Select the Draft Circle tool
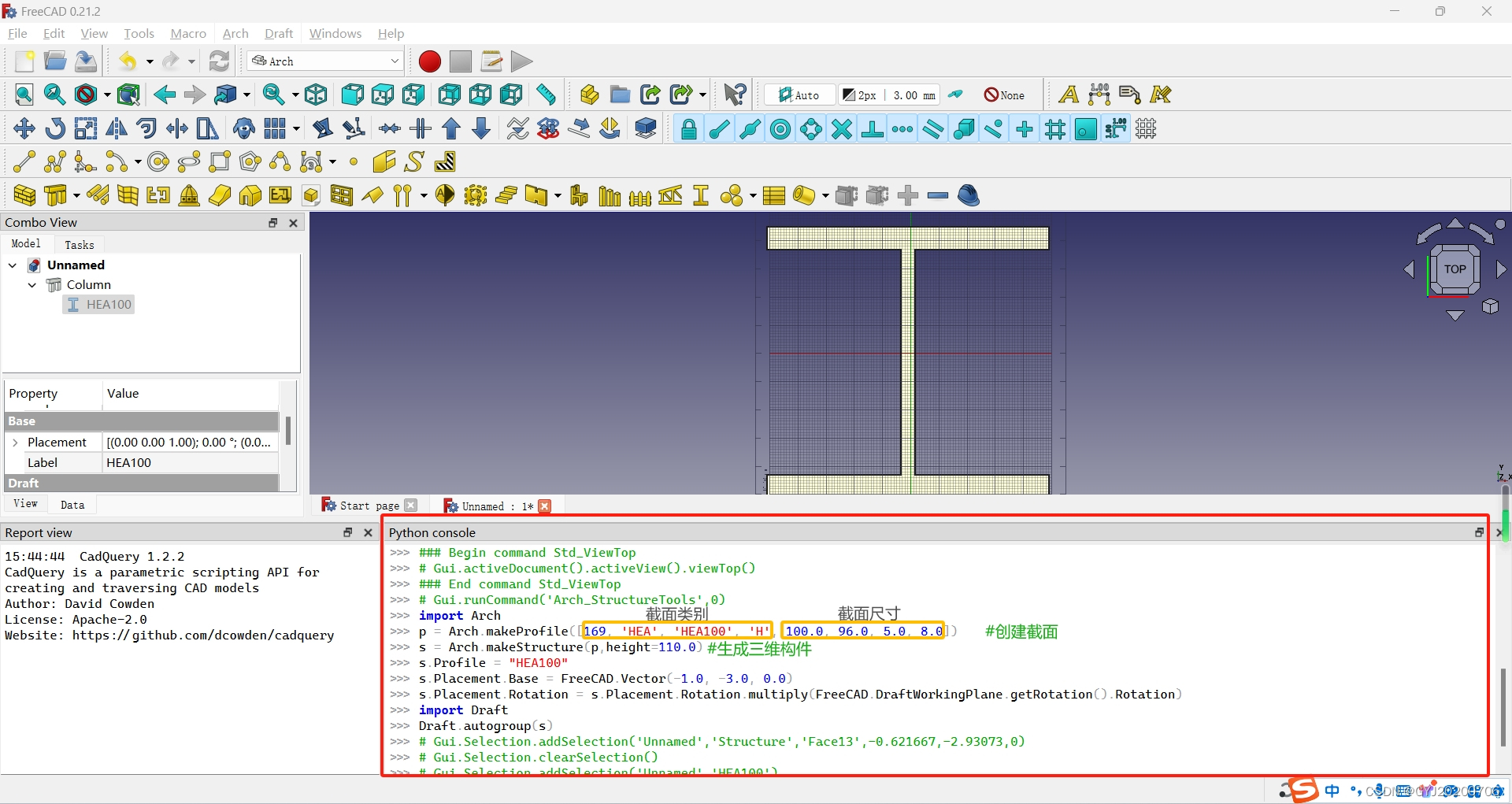This screenshot has height=804, width=1512. tap(158, 161)
